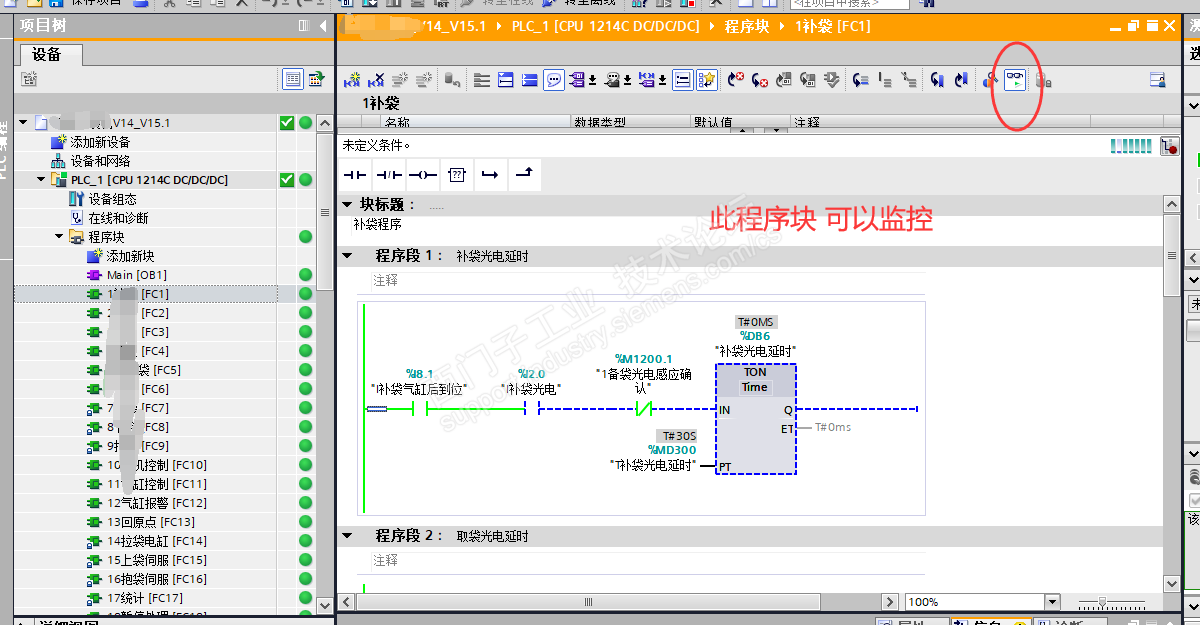Screen dimensions: 1200x625
Task: Click 添加新块 in the tree
Action: (x=130, y=256)
